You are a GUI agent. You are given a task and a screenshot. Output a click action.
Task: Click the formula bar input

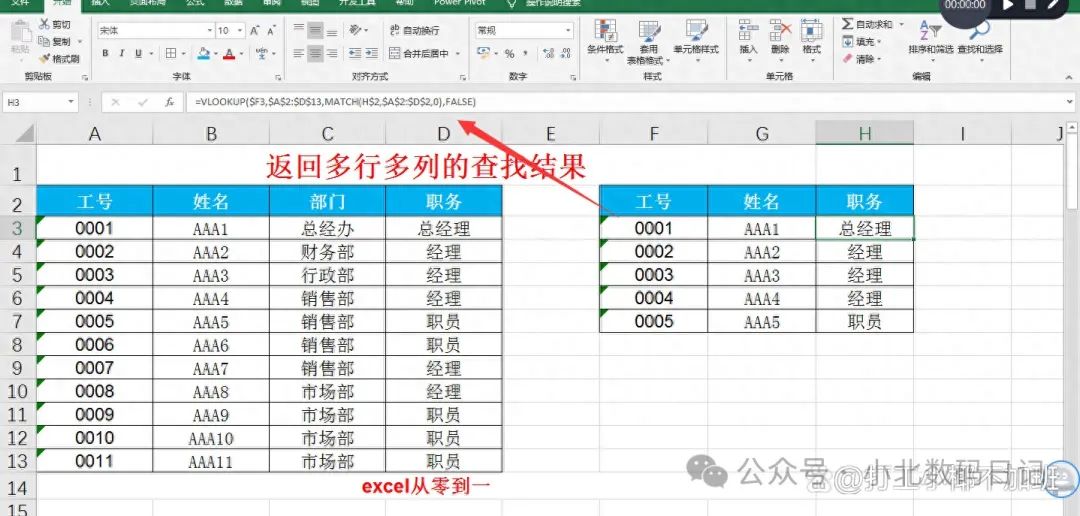(623, 102)
